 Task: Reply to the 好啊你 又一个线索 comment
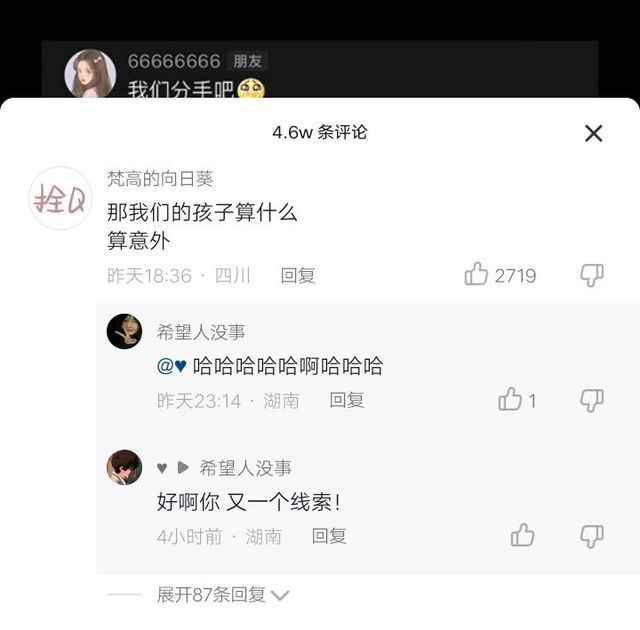pyautogui.click(x=329, y=536)
